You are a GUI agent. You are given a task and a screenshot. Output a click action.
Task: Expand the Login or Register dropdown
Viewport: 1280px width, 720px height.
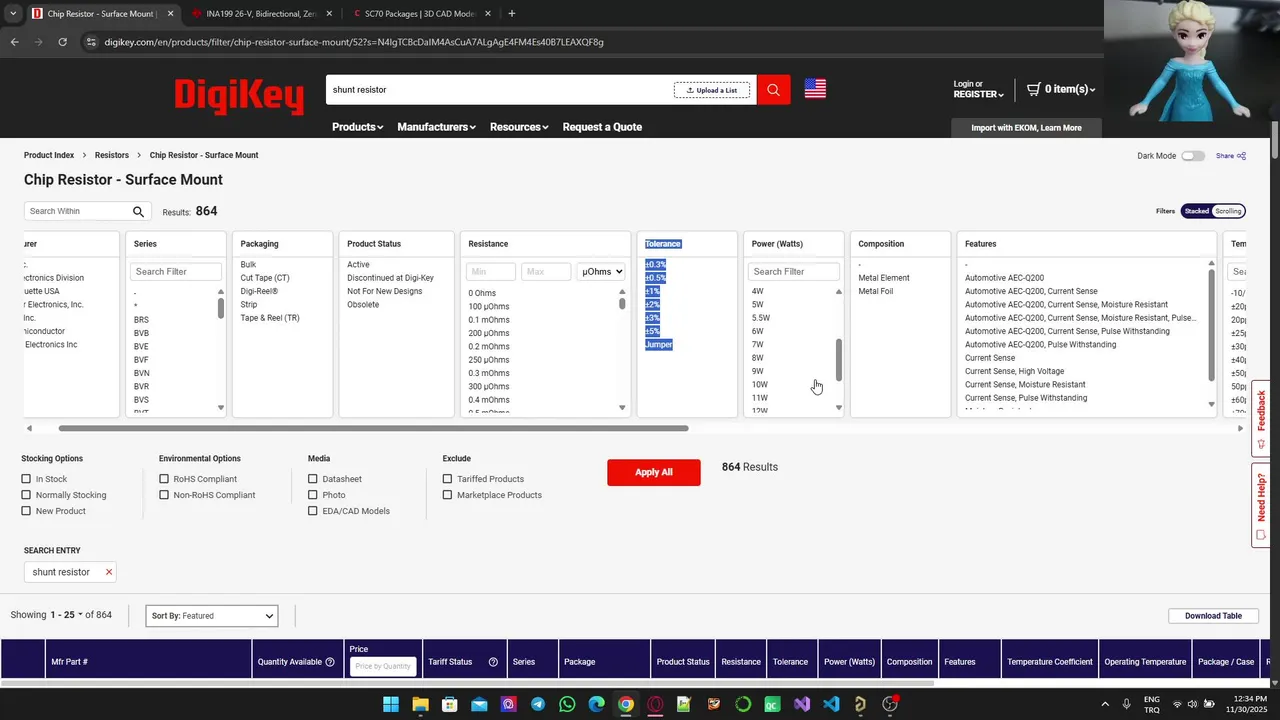(x=978, y=89)
